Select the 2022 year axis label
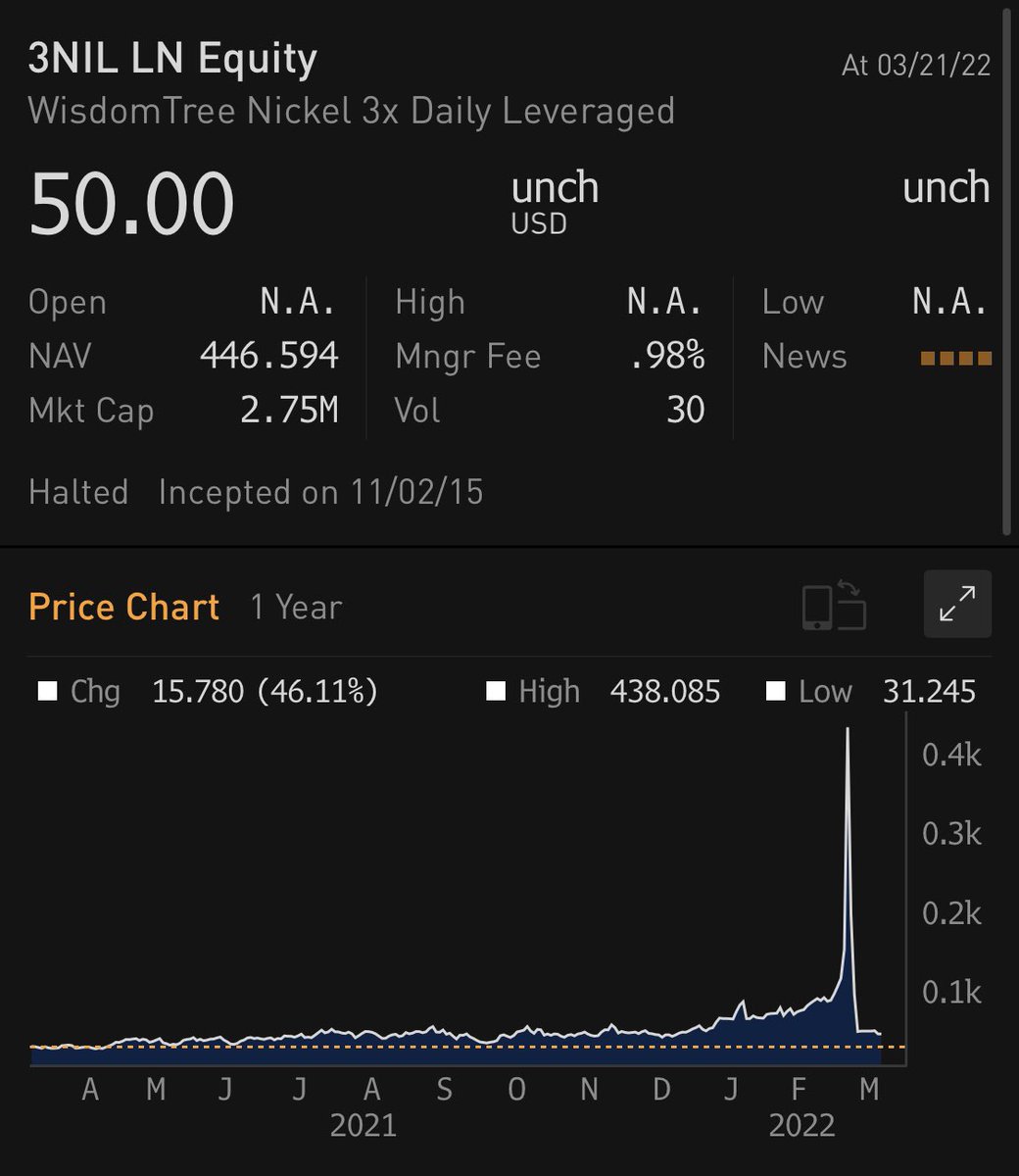The image size is (1019, 1176). click(x=801, y=1125)
